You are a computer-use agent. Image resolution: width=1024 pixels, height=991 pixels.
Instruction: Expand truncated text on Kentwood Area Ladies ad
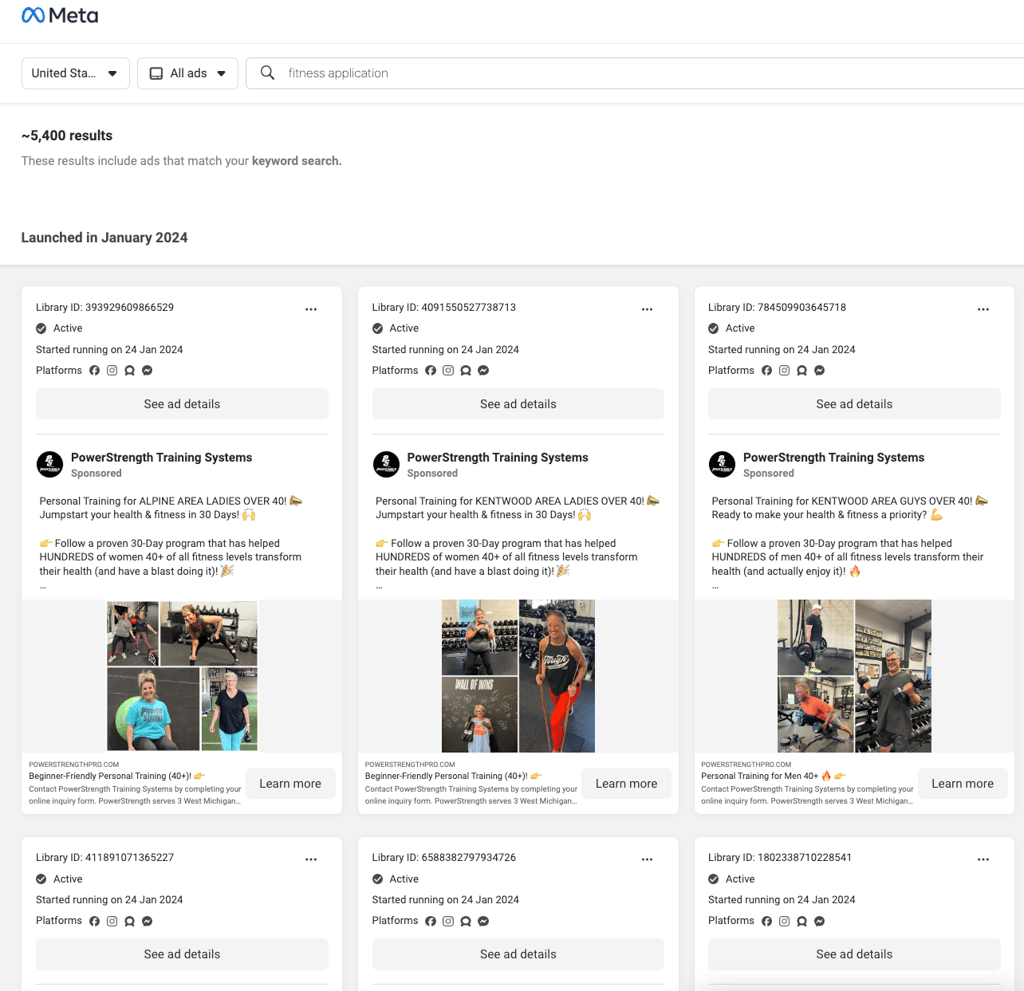tap(379, 587)
